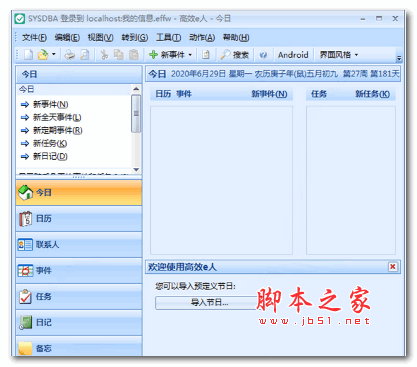Click 事件 header in today pane

(x=184, y=94)
